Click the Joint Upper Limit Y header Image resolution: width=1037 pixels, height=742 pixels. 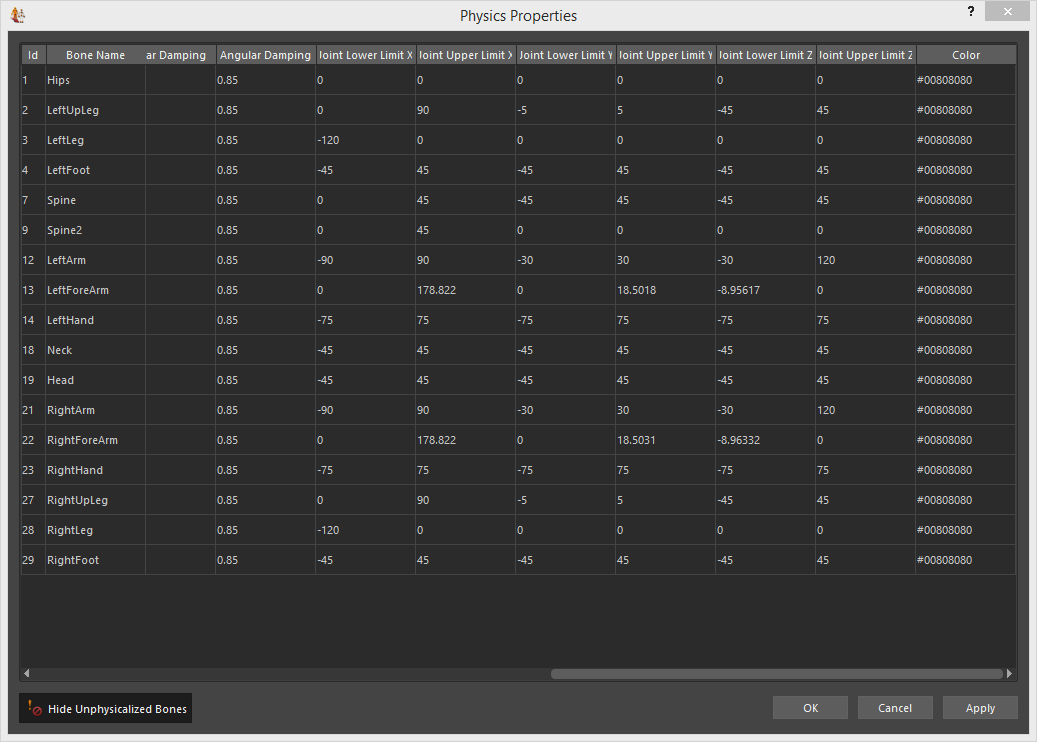tap(665, 55)
